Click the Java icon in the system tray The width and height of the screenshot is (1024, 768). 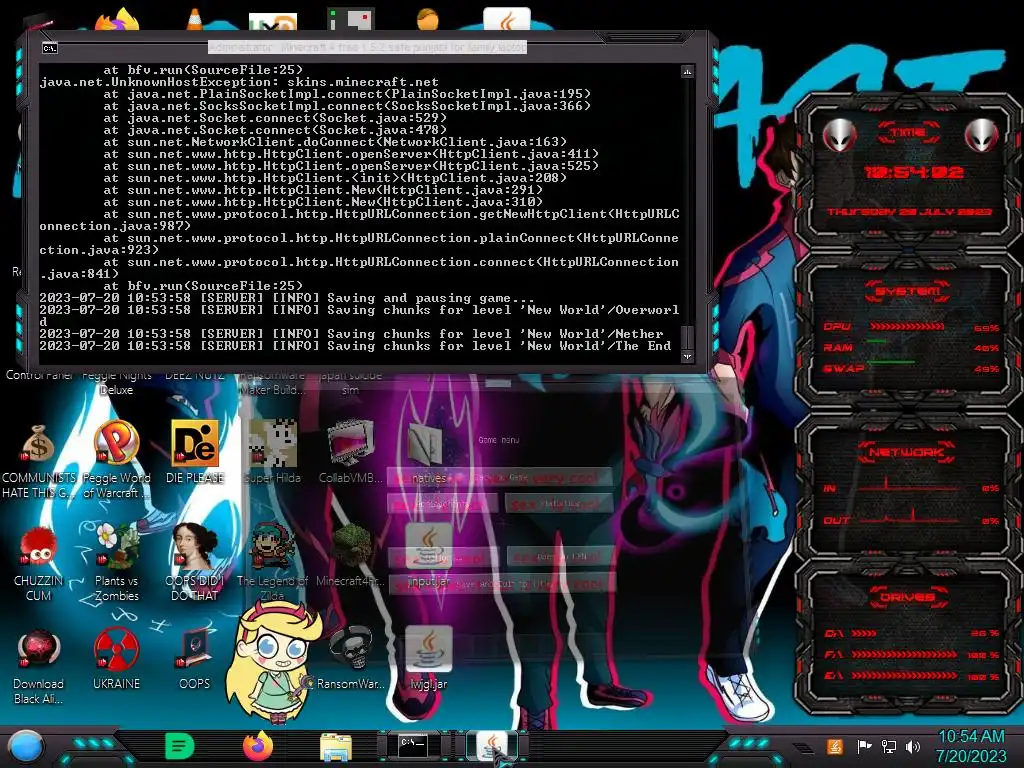click(x=834, y=746)
